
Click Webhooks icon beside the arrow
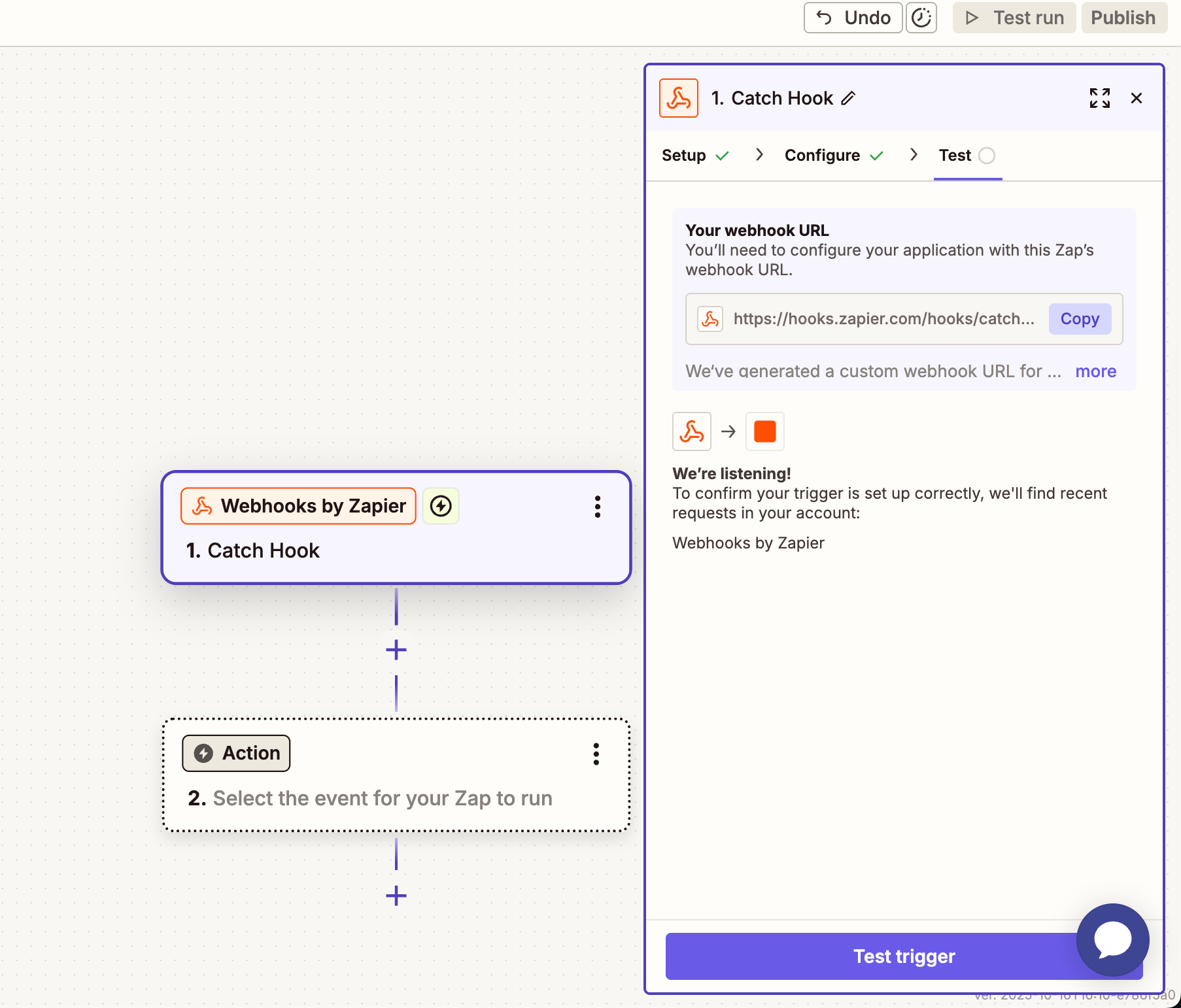click(x=692, y=431)
